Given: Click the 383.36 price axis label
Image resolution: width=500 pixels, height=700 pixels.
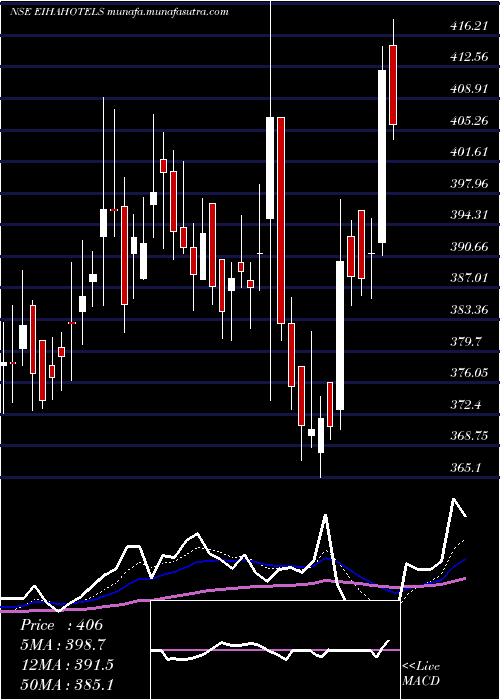Looking at the screenshot, I should [x=469, y=310].
